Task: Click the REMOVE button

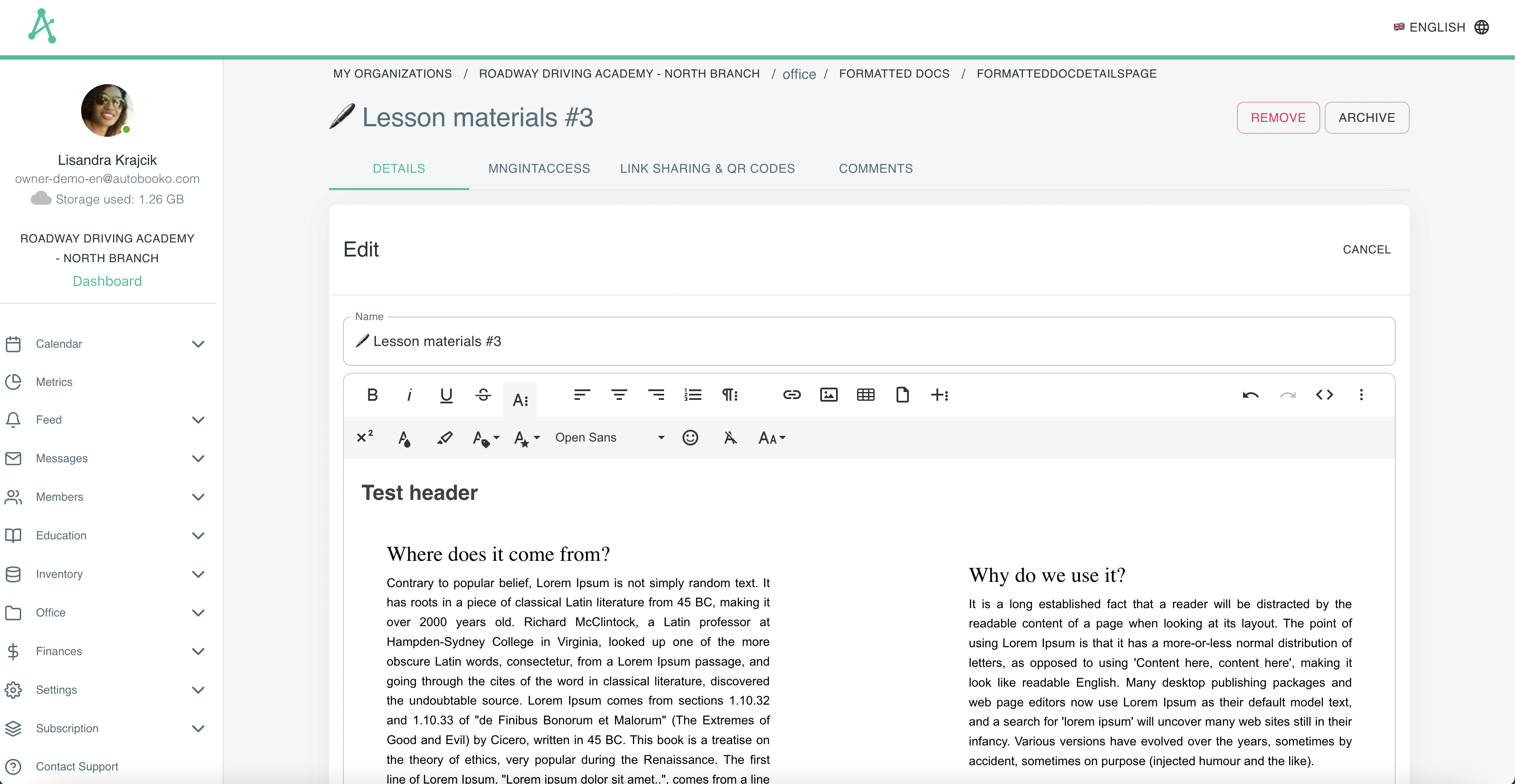Action: coord(1278,118)
